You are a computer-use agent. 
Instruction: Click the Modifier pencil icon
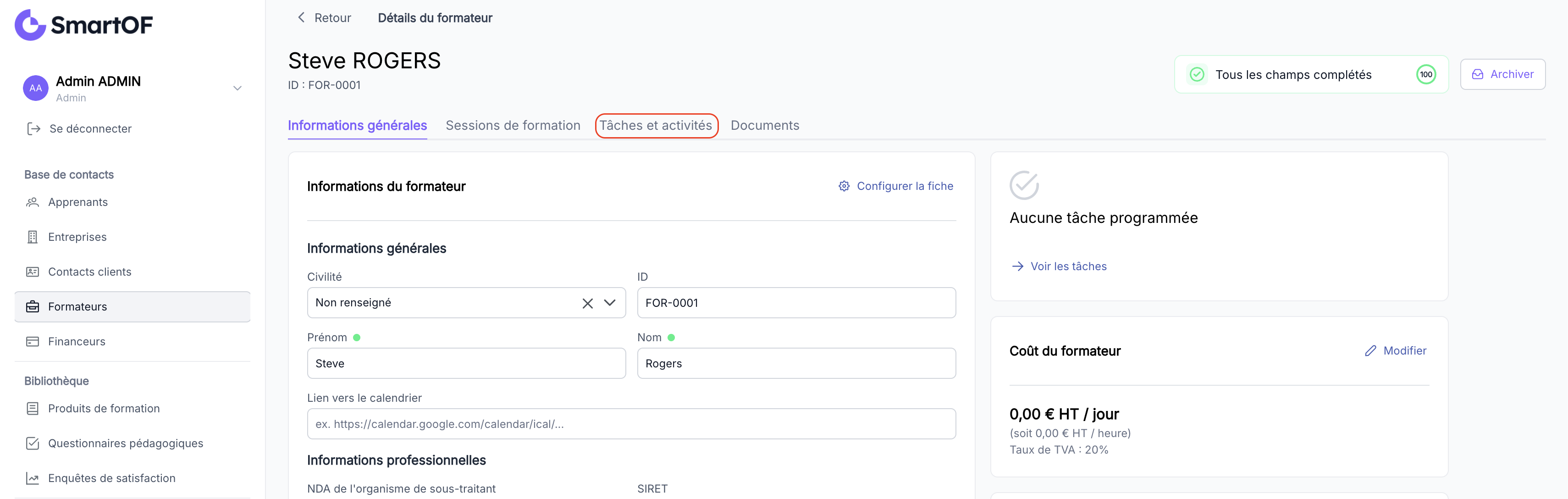point(1370,351)
